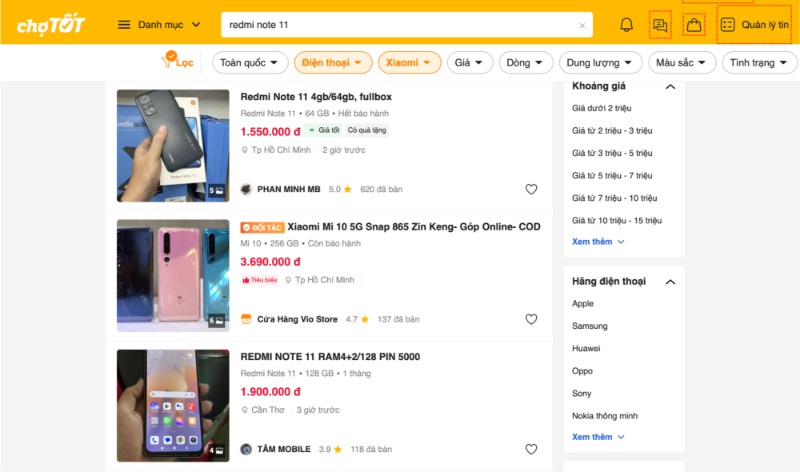Open listing Redmi Note 11 4gb/64gb, fullbox
The image size is (800, 472).
point(316,97)
